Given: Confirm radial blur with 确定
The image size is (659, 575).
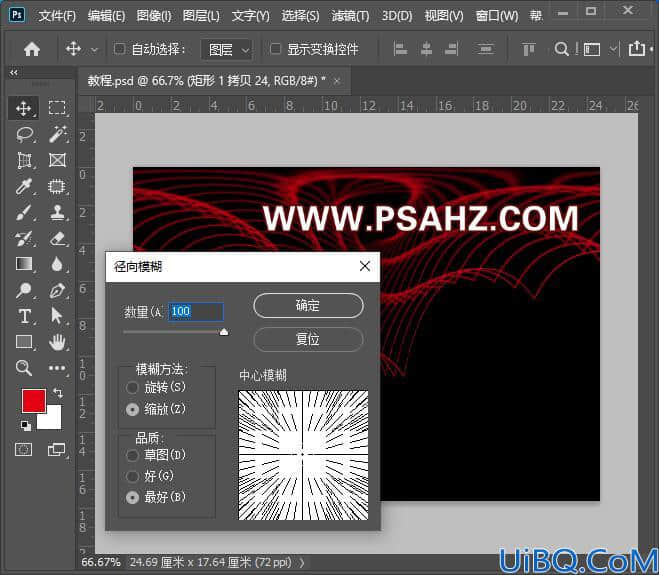Looking at the screenshot, I should point(308,306).
